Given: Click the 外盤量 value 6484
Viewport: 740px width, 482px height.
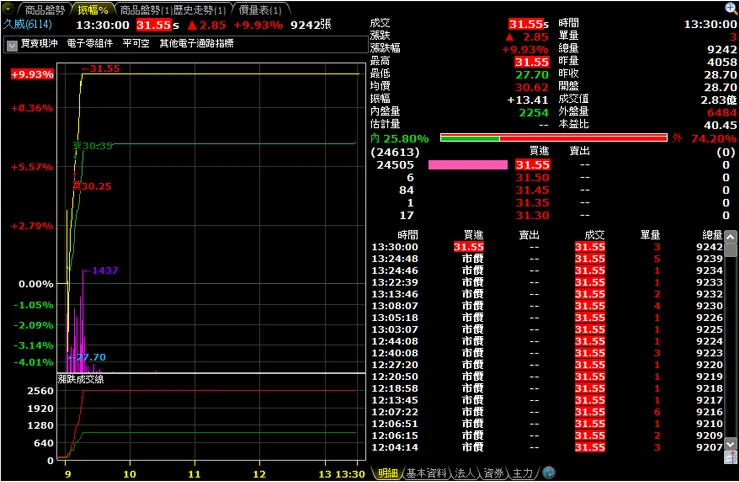Looking at the screenshot, I should click(x=722, y=113).
